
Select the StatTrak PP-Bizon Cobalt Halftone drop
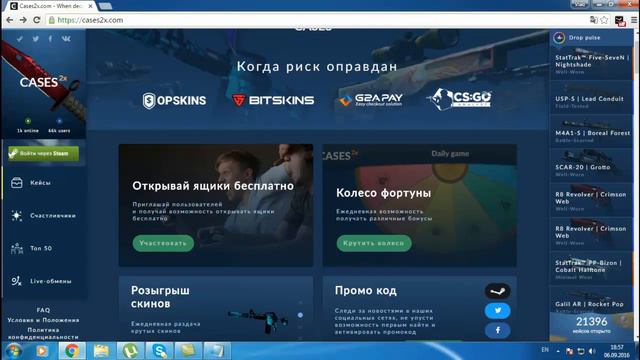click(591, 269)
